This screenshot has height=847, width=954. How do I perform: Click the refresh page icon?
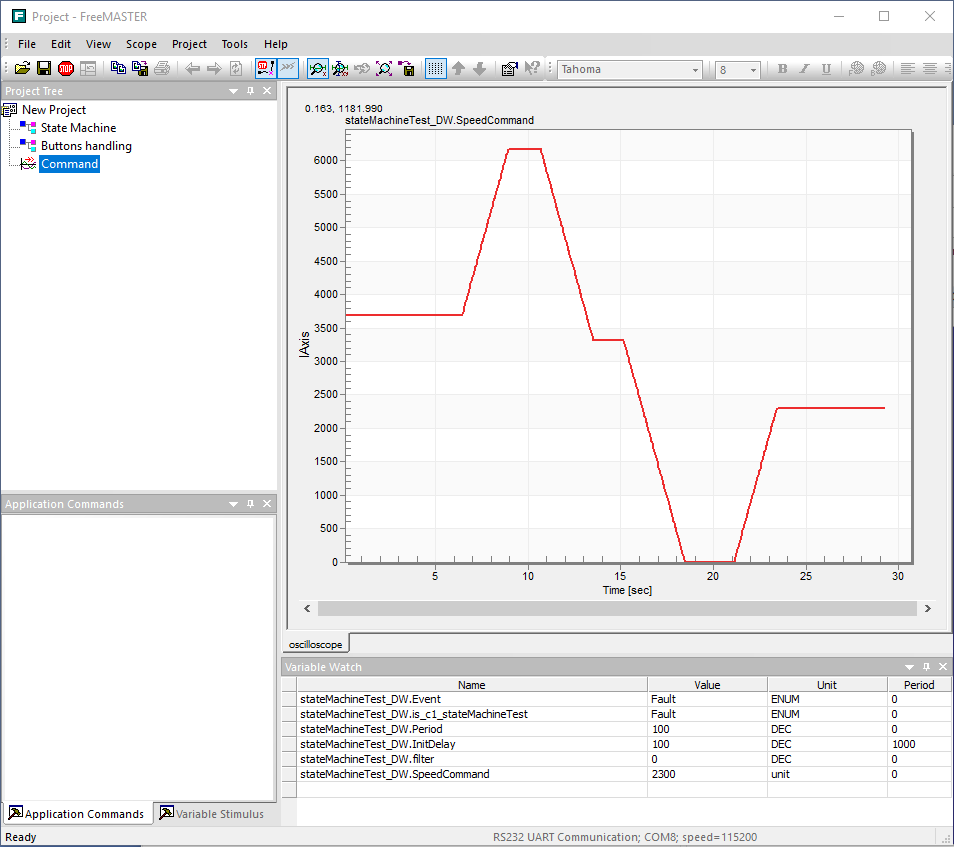tap(236, 69)
